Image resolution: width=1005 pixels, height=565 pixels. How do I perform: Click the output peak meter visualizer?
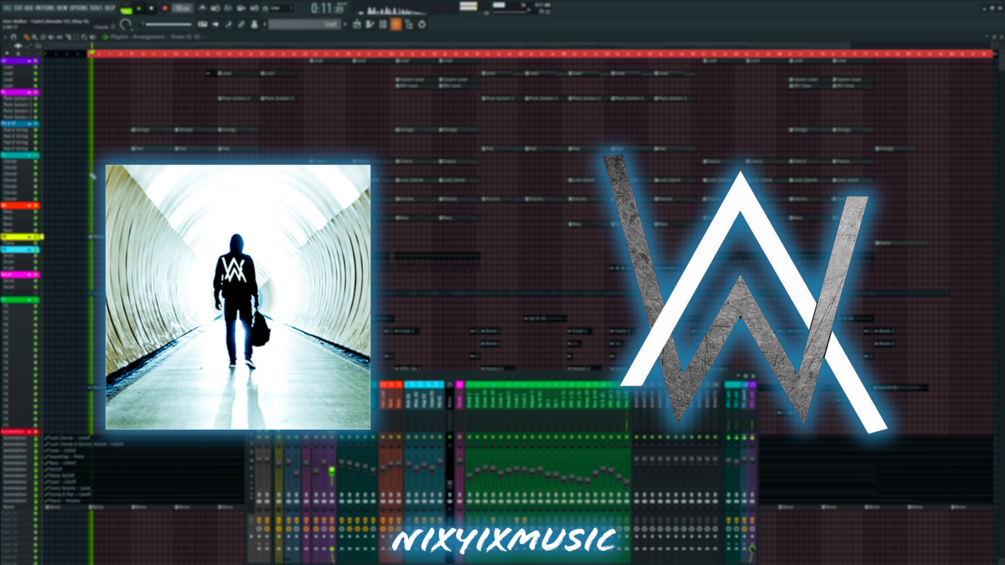click(x=468, y=6)
